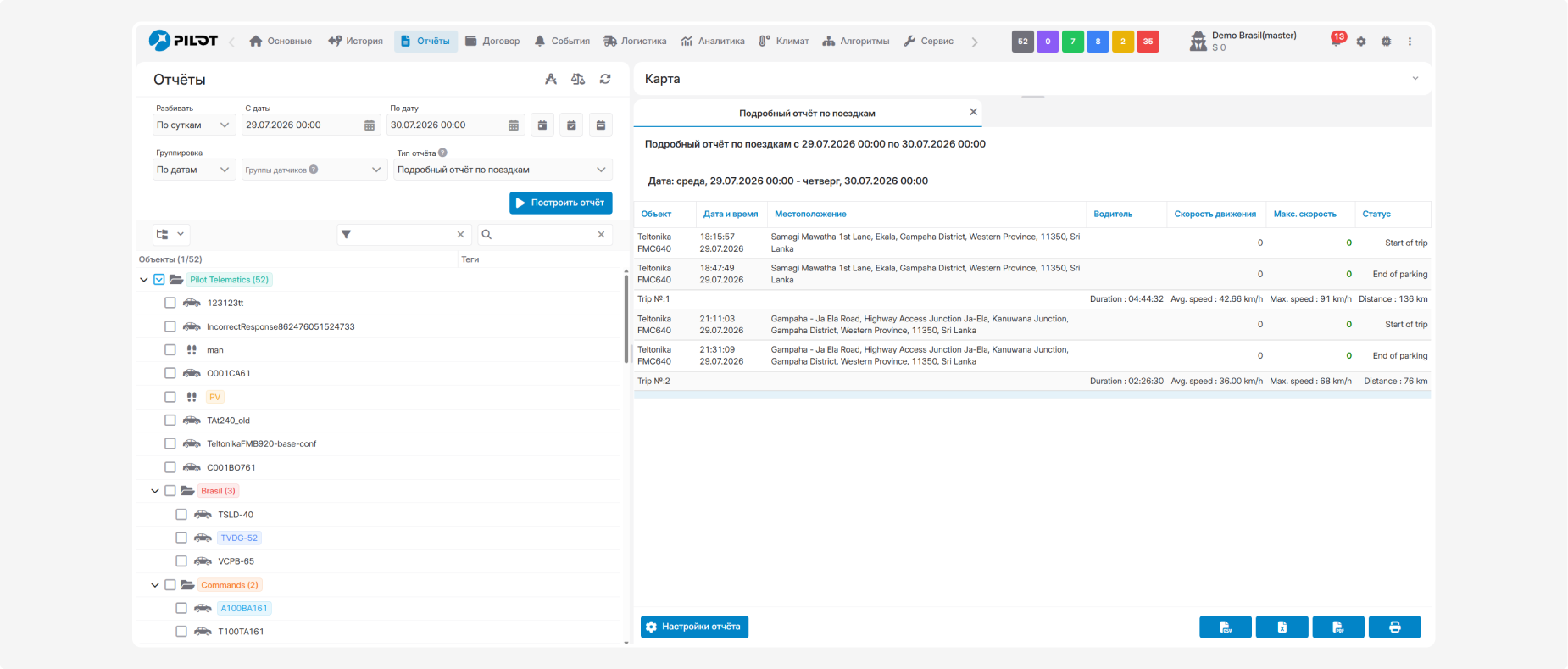Open Тип отчёта report type dropdown
Screen dimensions: 1568x669
503,170
